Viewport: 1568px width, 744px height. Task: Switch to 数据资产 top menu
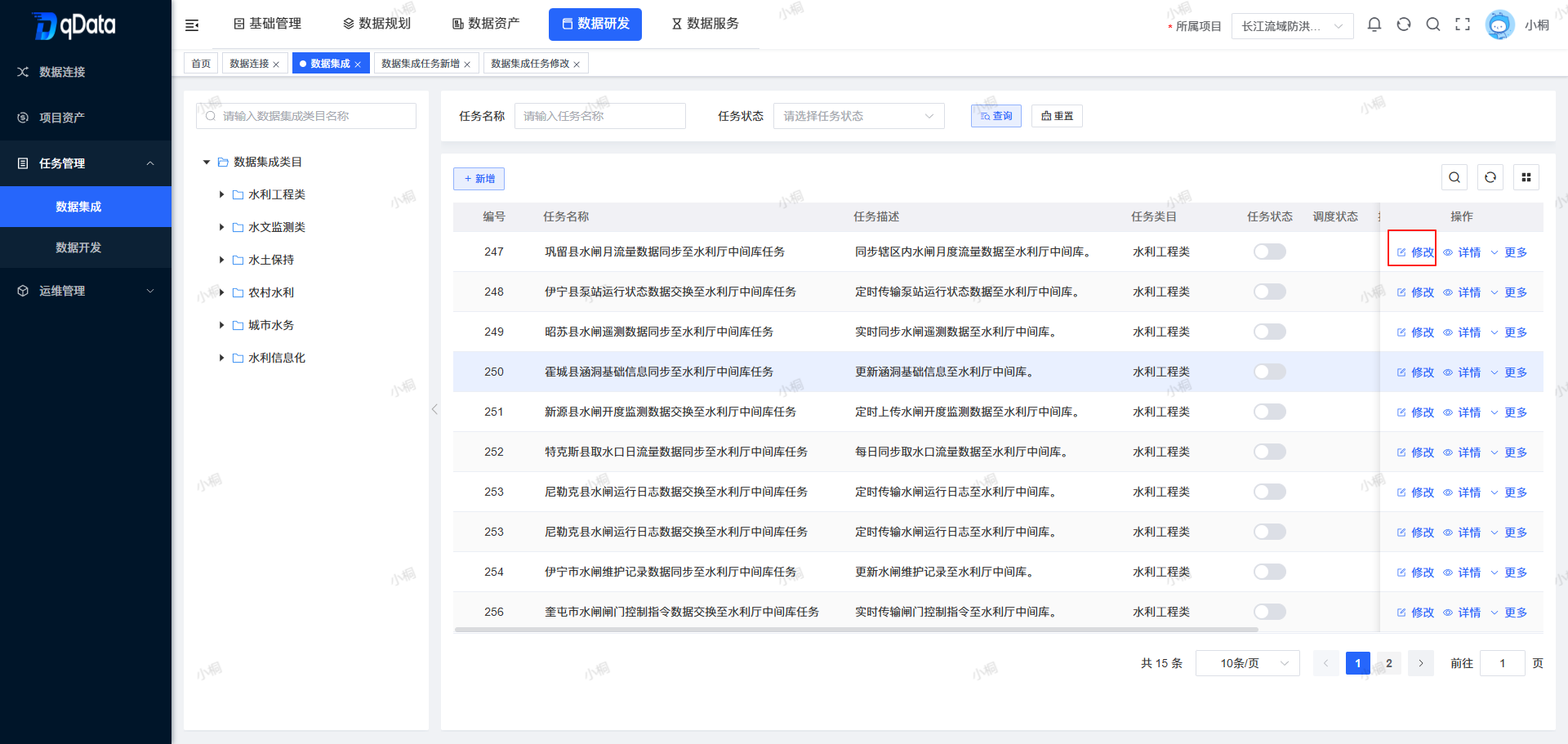pyautogui.click(x=486, y=24)
